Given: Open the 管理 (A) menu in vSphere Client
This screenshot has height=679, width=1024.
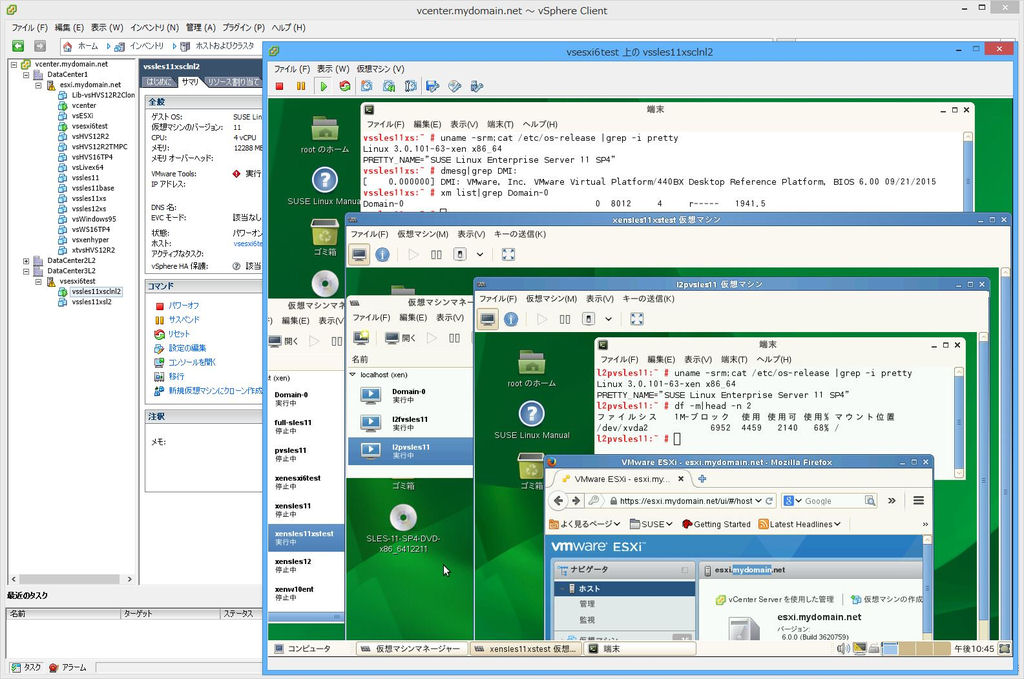Looking at the screenshot, I should 200,27.
